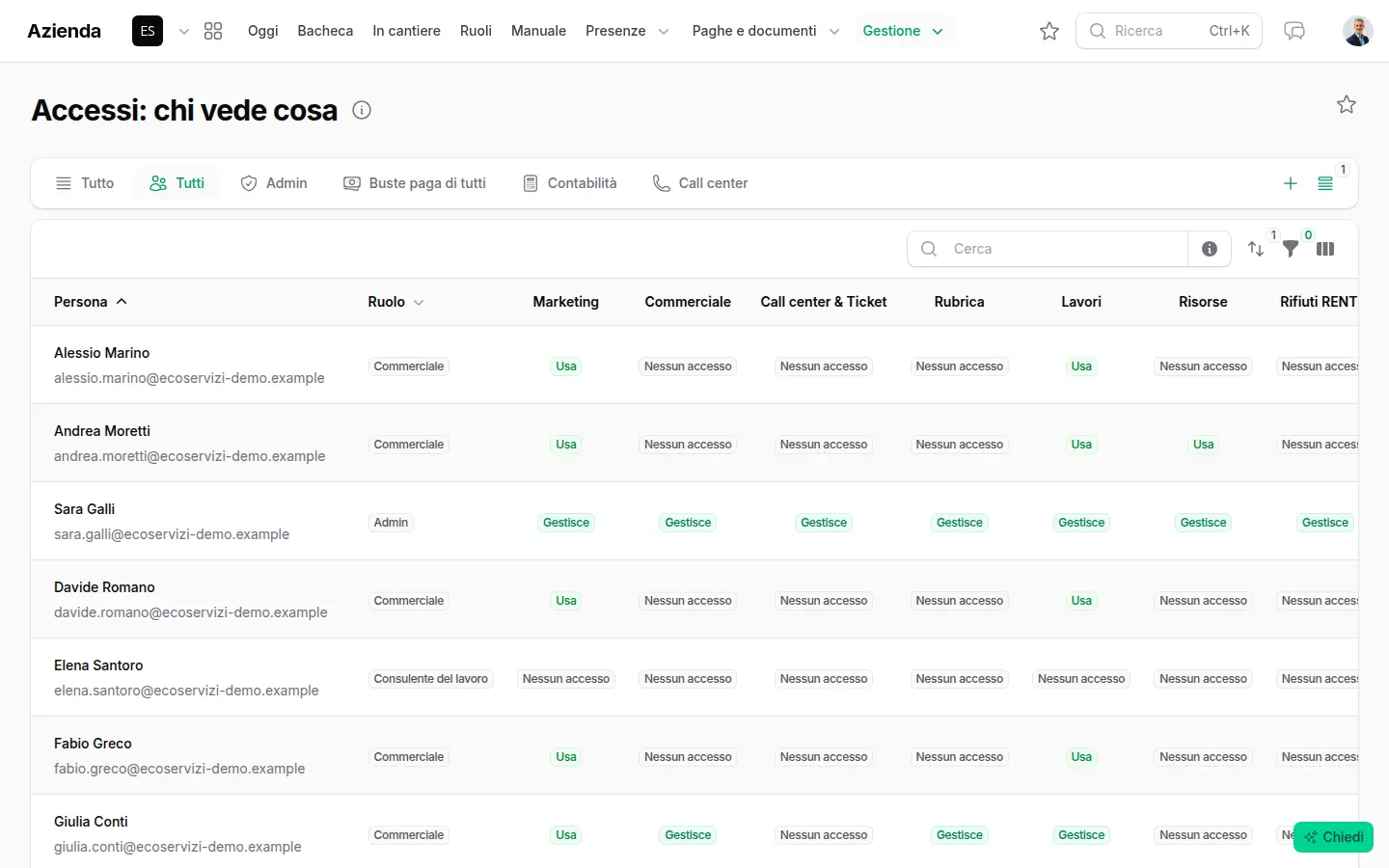The width and height of the screenshot is (1389, 868).
Task: Open the Manuale nav item
Action: click(x=538, y=31)
